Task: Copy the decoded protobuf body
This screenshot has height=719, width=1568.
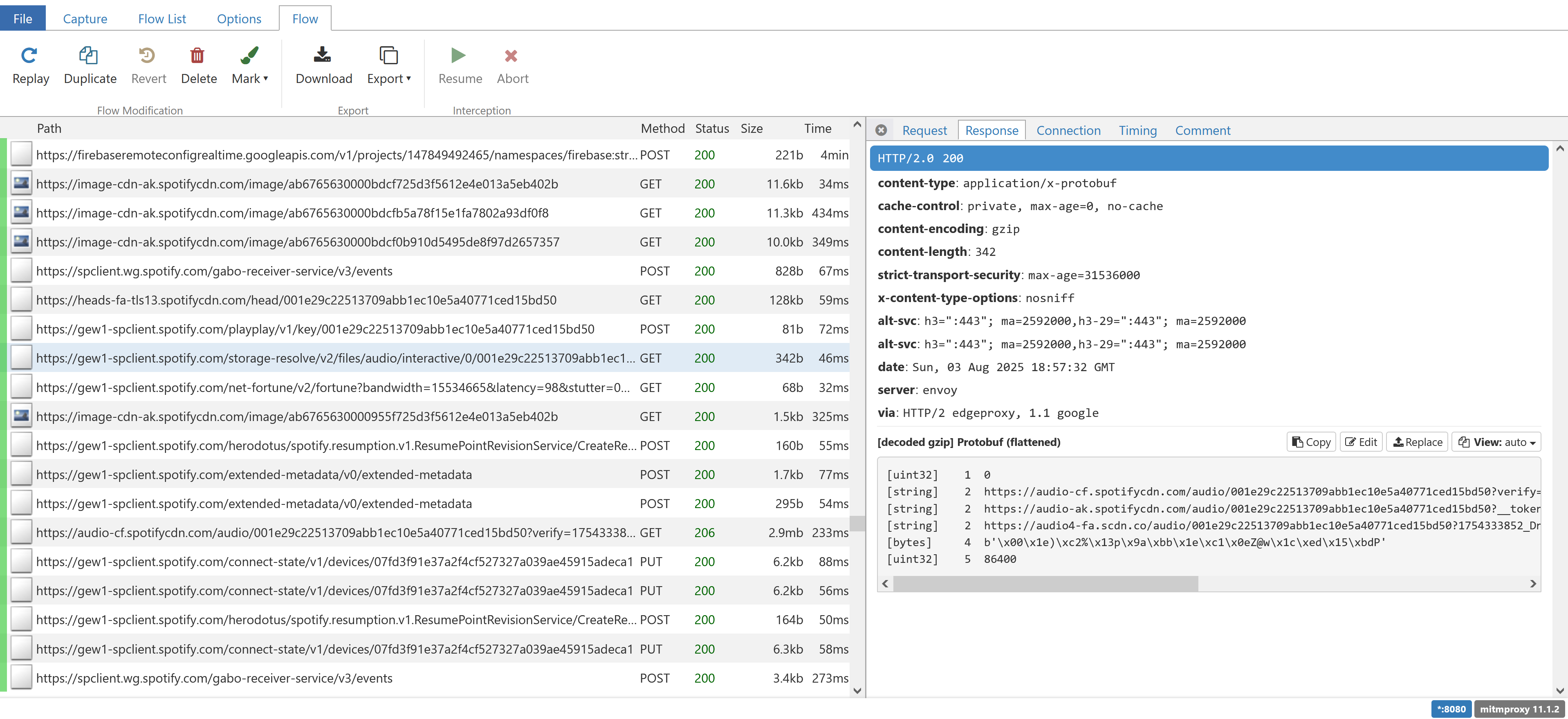Action: (x=1310, y=442)
